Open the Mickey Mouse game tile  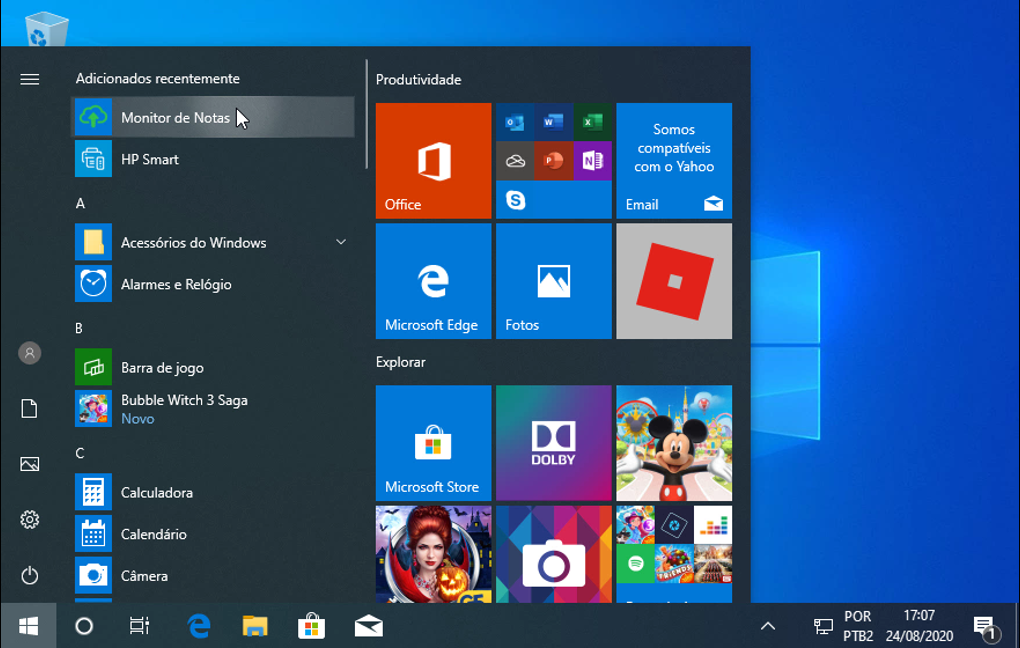(674, 443)
